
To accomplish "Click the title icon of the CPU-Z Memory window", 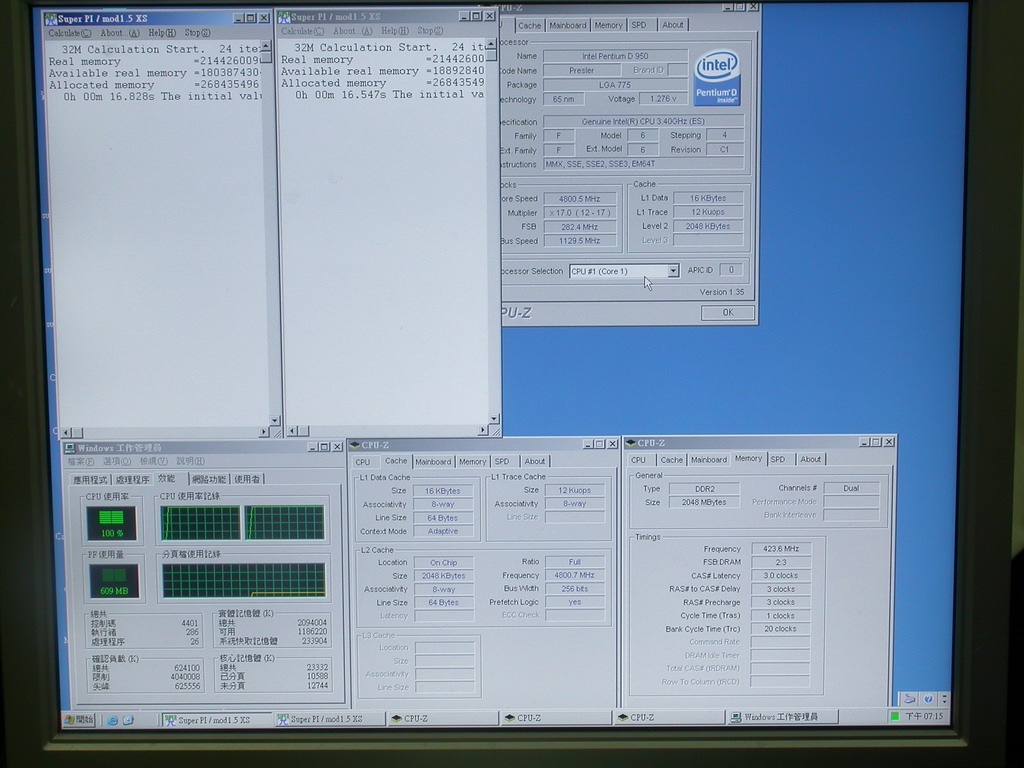I will tap(631, 443).
